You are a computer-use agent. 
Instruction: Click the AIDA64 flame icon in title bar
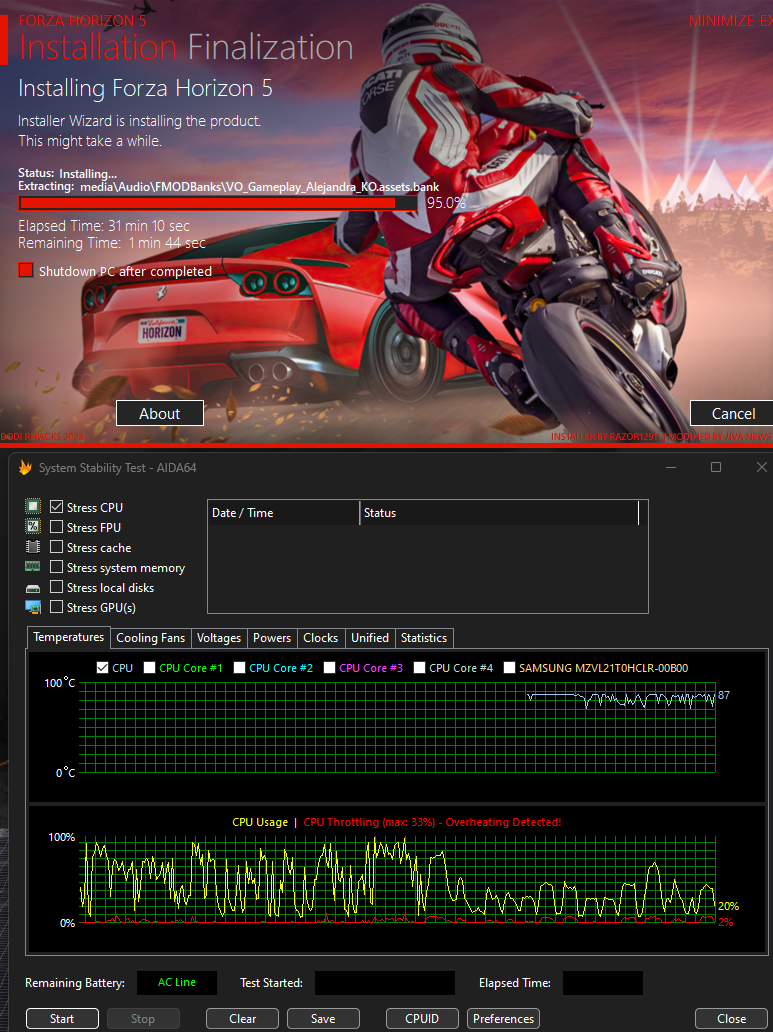[x=25, y=467]
